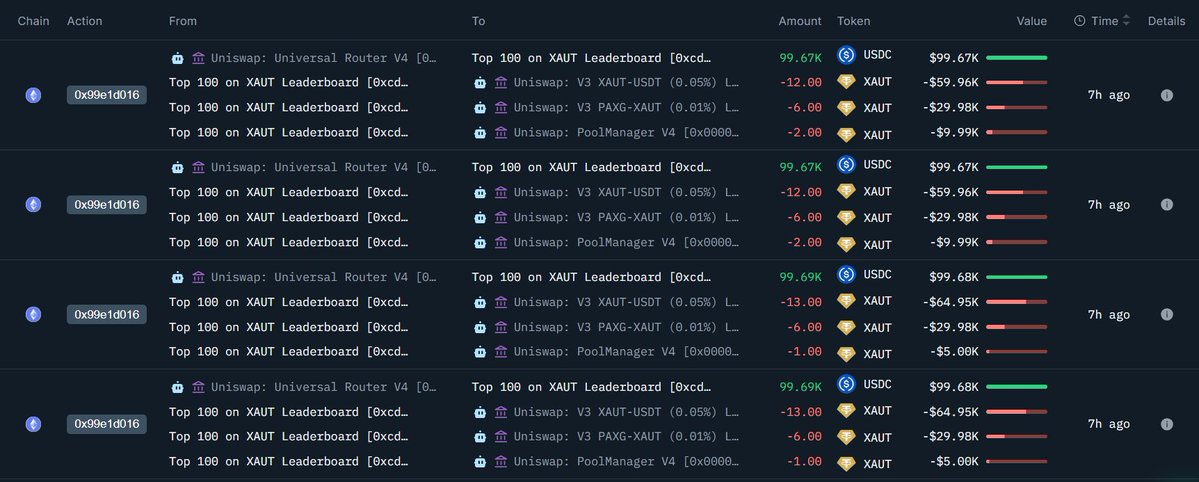Click the 99.67K amount in second group
The height and width of the screenshot is (482, 1199).
pyautogui.click(x=801, y=167)
